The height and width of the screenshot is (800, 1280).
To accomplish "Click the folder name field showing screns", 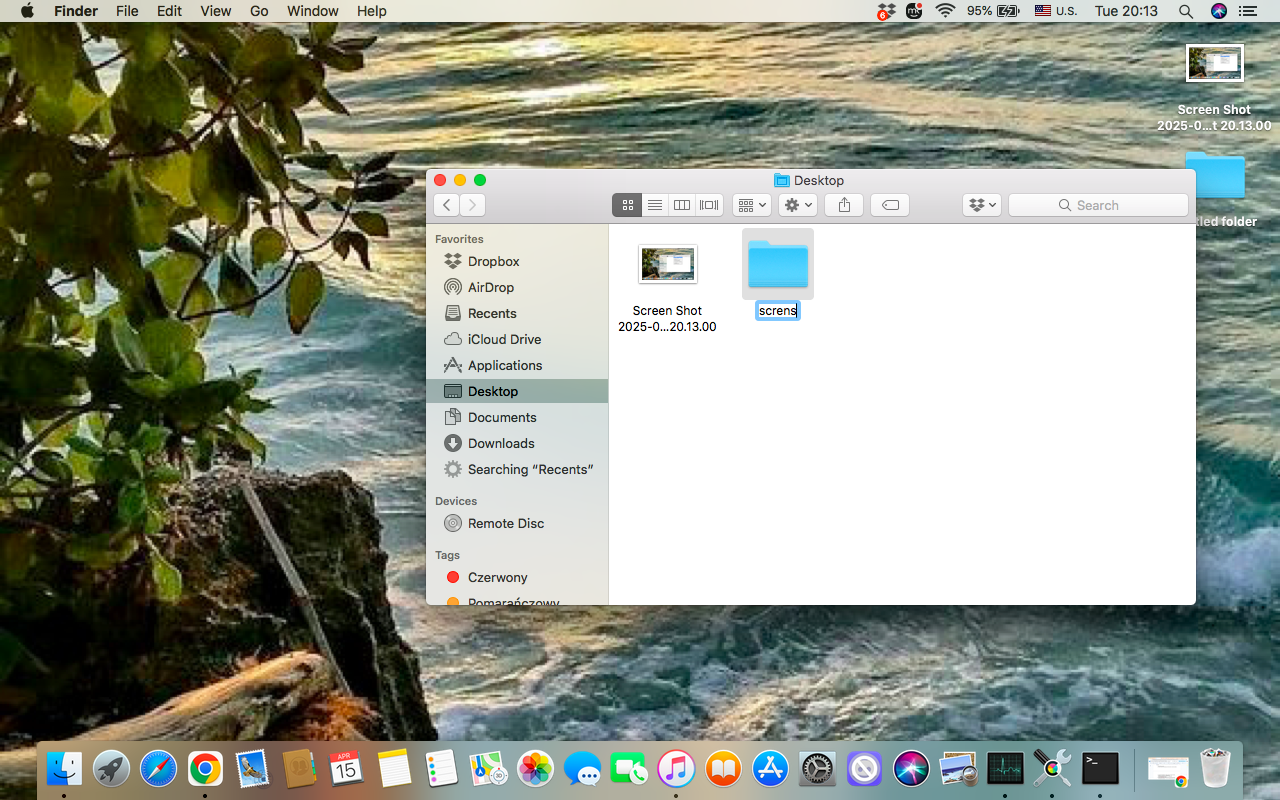I will (x=777, y=310).
